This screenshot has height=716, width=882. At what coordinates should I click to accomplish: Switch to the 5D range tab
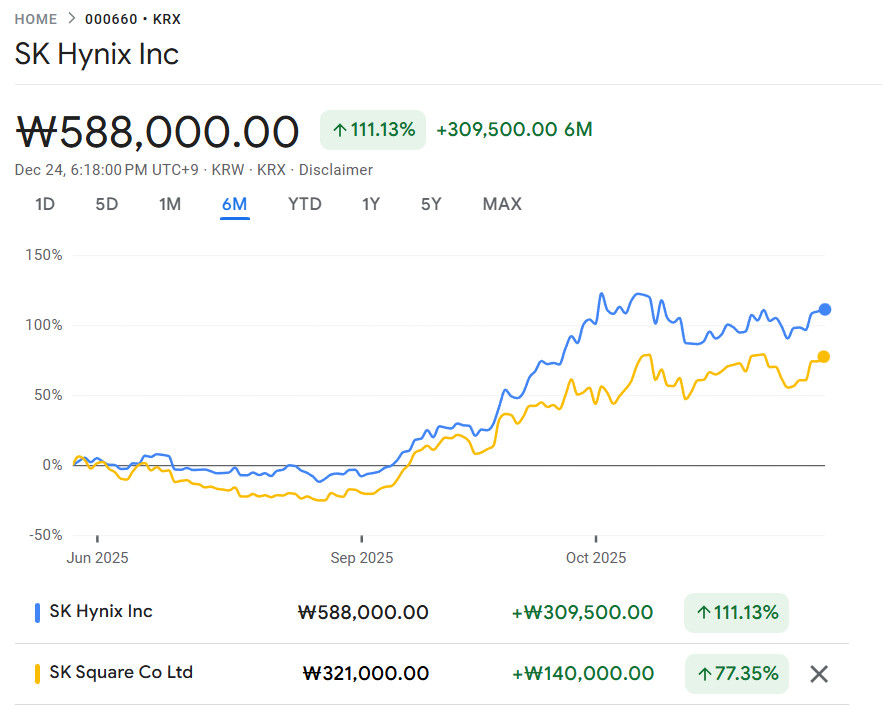[x=107, y=204]
